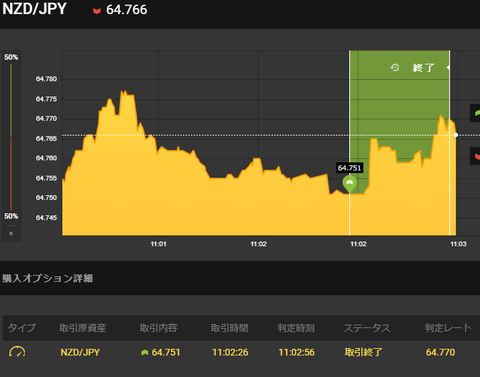This screenshot has height=377, width=480.
Task: Click the ステータス column header
Action: (367, 328)
